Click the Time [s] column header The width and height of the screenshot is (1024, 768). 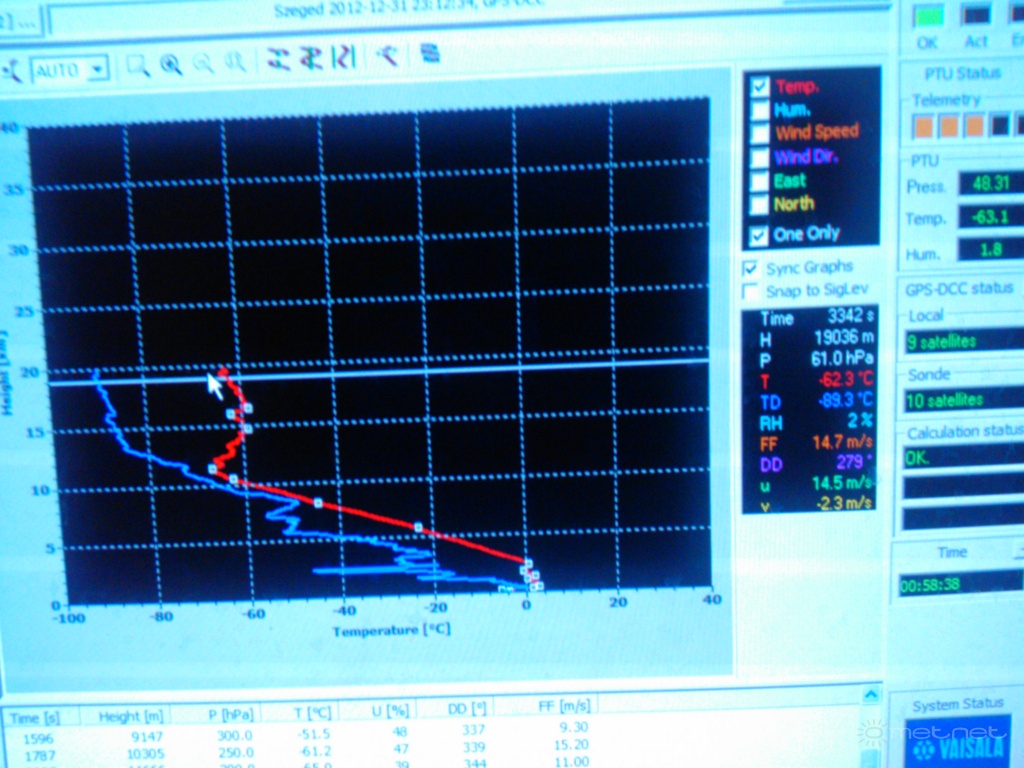(x=33, y=717)
